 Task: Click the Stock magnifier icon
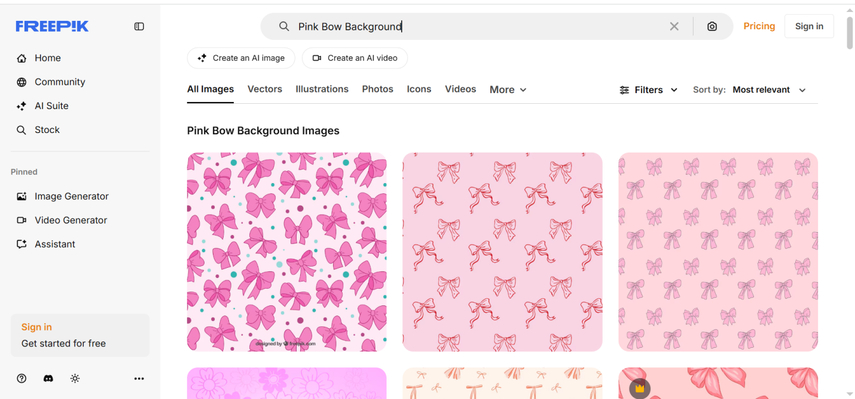(21, 130)
